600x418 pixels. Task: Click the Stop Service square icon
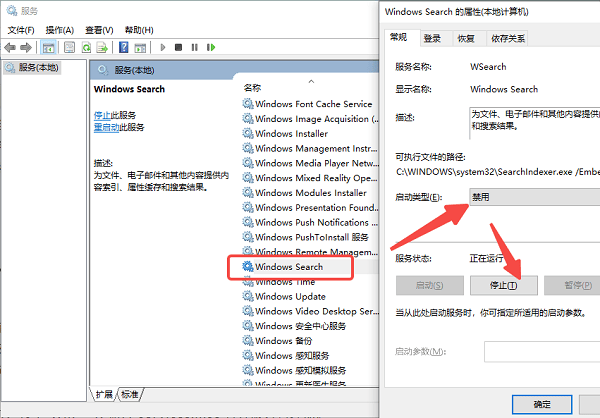pyautogui.click(x=178, y=47)
